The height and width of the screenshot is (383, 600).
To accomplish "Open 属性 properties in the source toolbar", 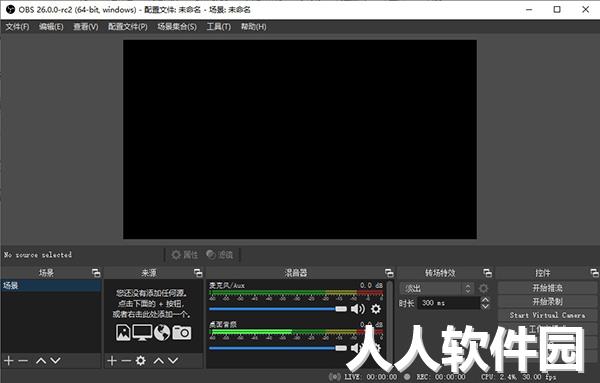I will (185, 255).
